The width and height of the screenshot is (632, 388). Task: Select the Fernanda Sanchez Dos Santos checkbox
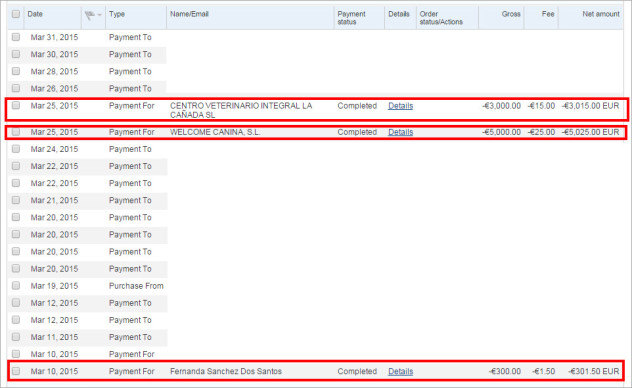point(16,371)
